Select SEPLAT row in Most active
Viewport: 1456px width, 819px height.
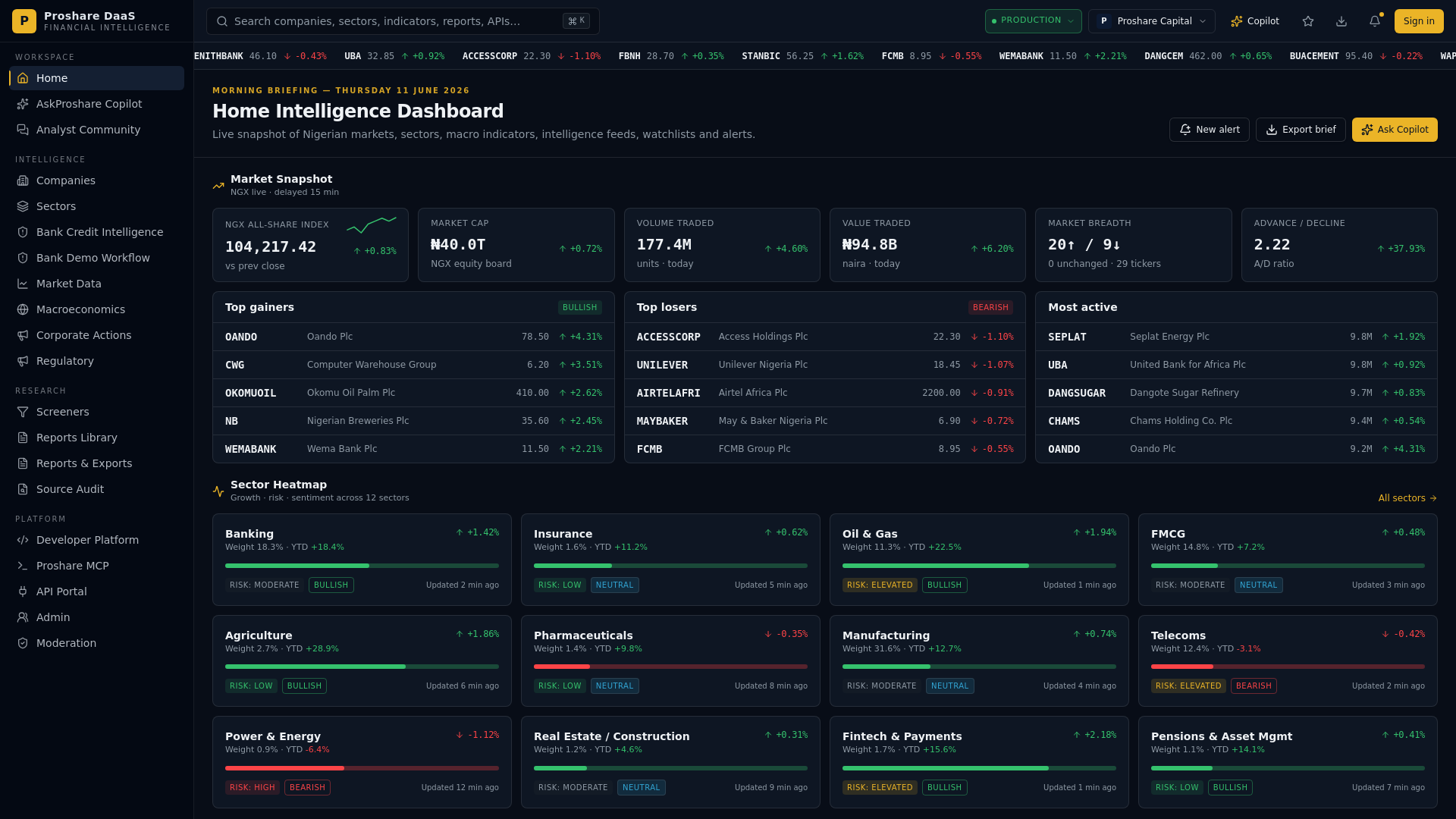click(1236, 337)
